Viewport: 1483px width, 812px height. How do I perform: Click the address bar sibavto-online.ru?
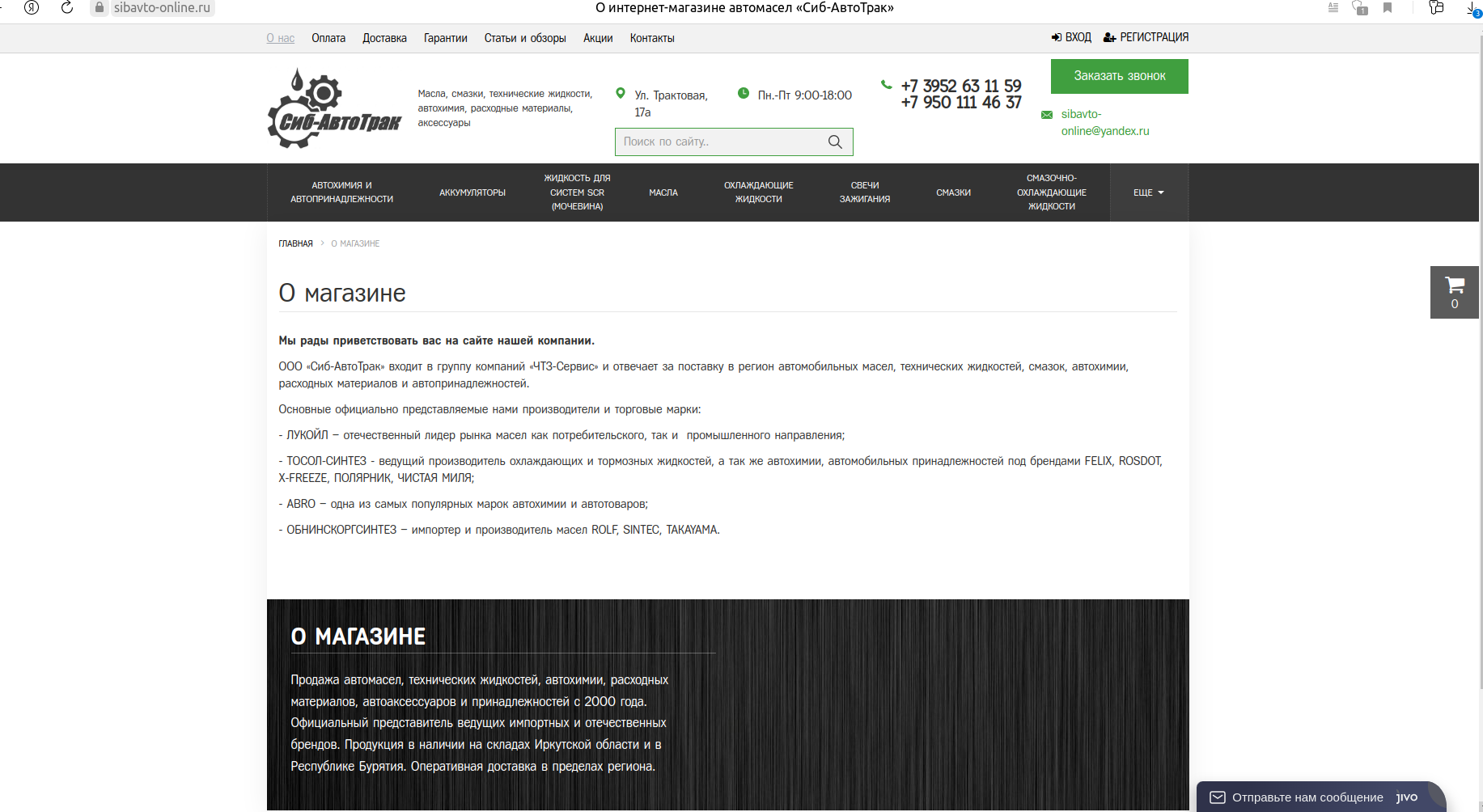point(162,7)
